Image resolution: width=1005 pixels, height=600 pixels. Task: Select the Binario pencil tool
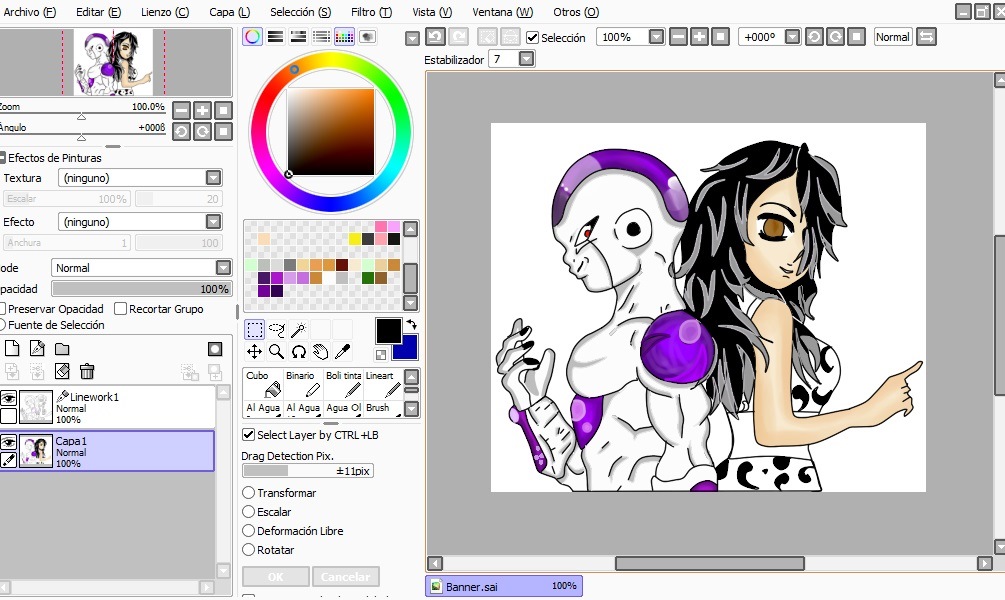click(x=303, y=383)
